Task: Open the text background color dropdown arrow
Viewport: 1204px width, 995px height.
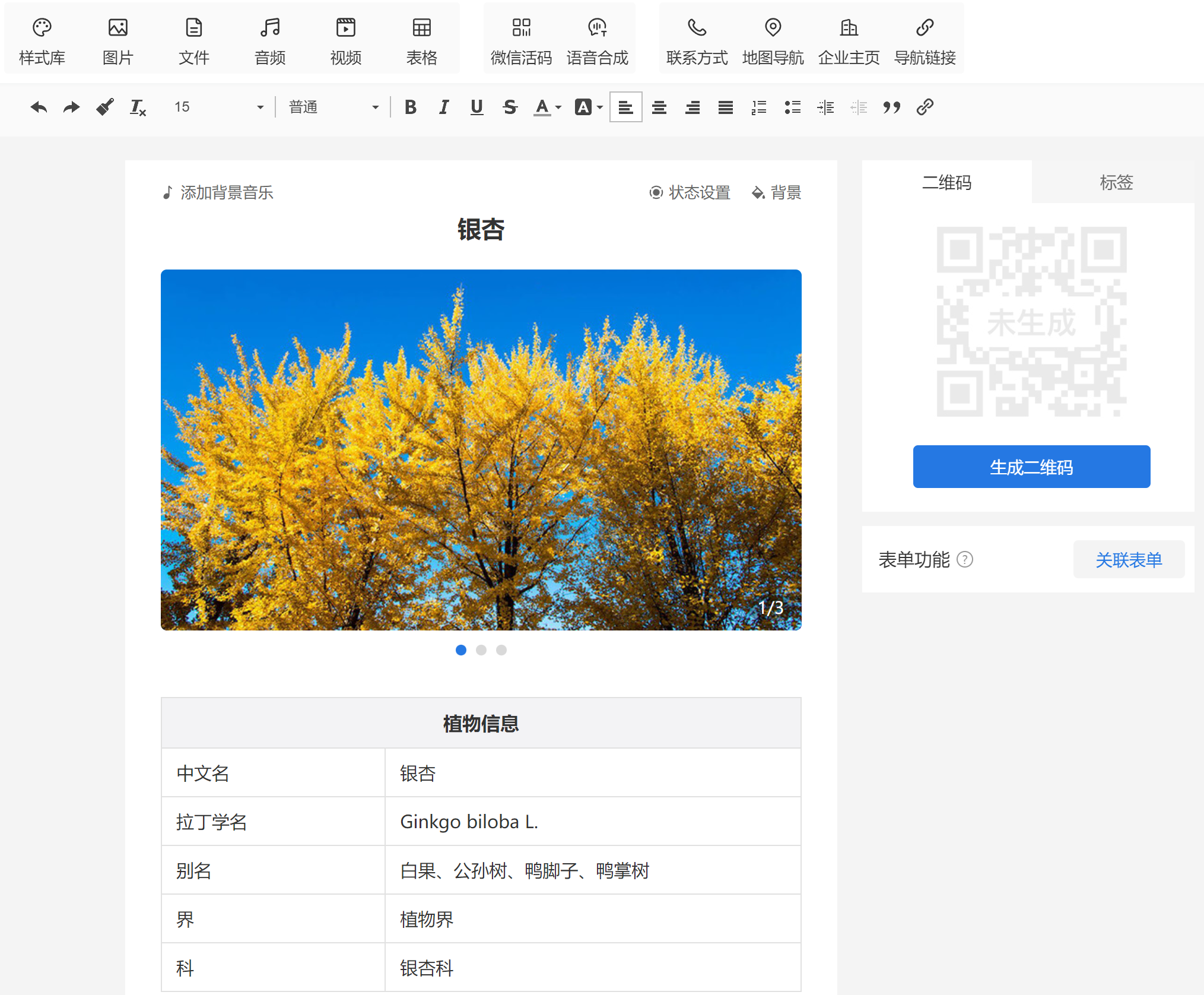Action: point(600,107)
